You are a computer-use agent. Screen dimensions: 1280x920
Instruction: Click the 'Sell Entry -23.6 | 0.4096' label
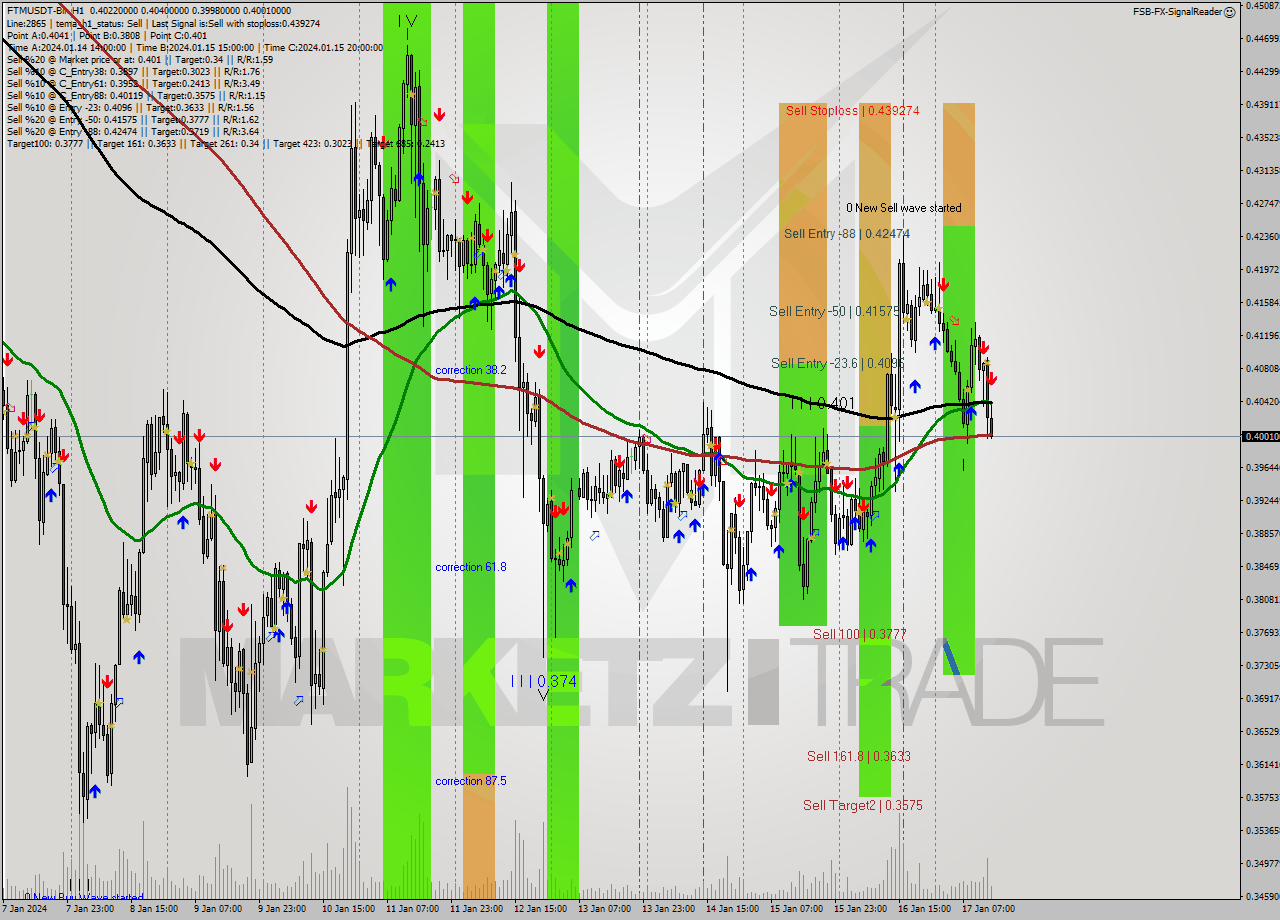tap(837, 364)
